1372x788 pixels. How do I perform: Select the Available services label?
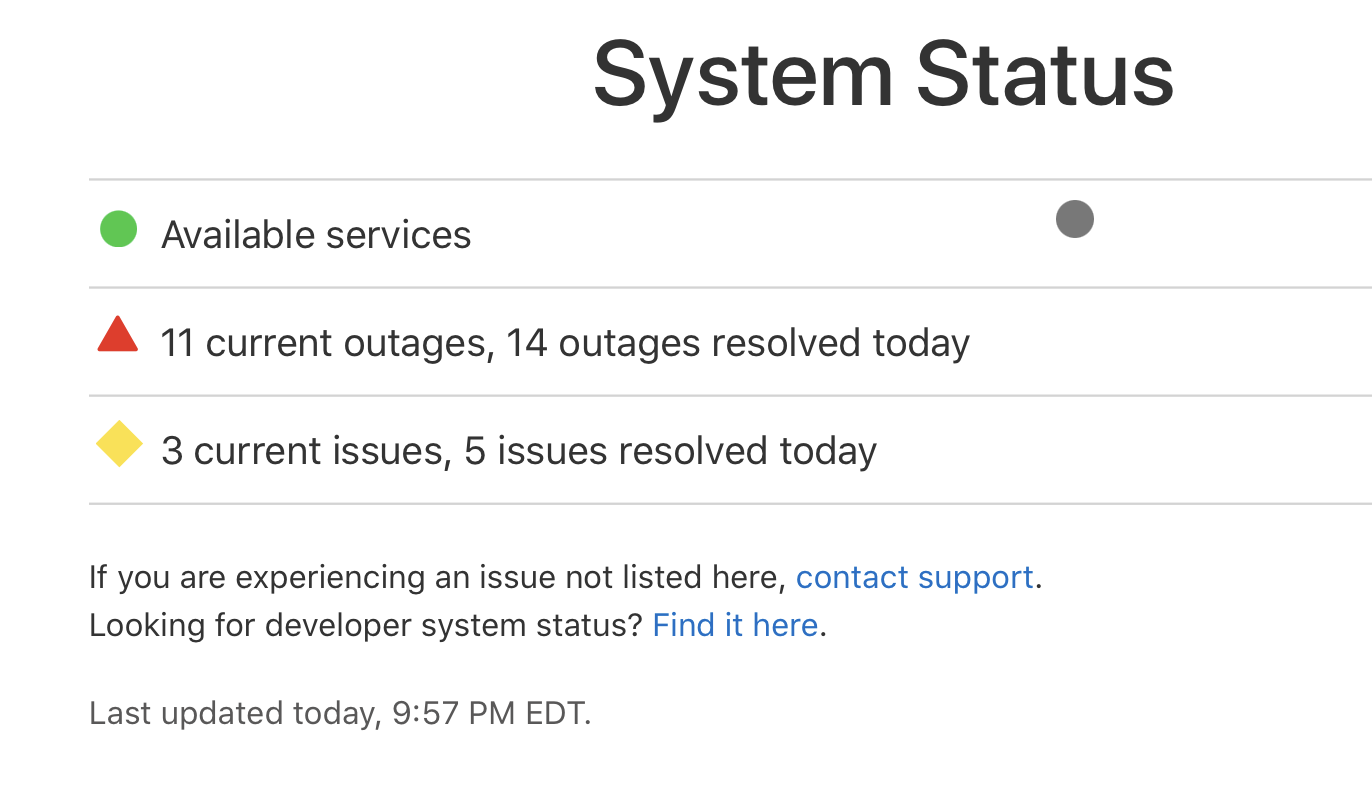316,235
